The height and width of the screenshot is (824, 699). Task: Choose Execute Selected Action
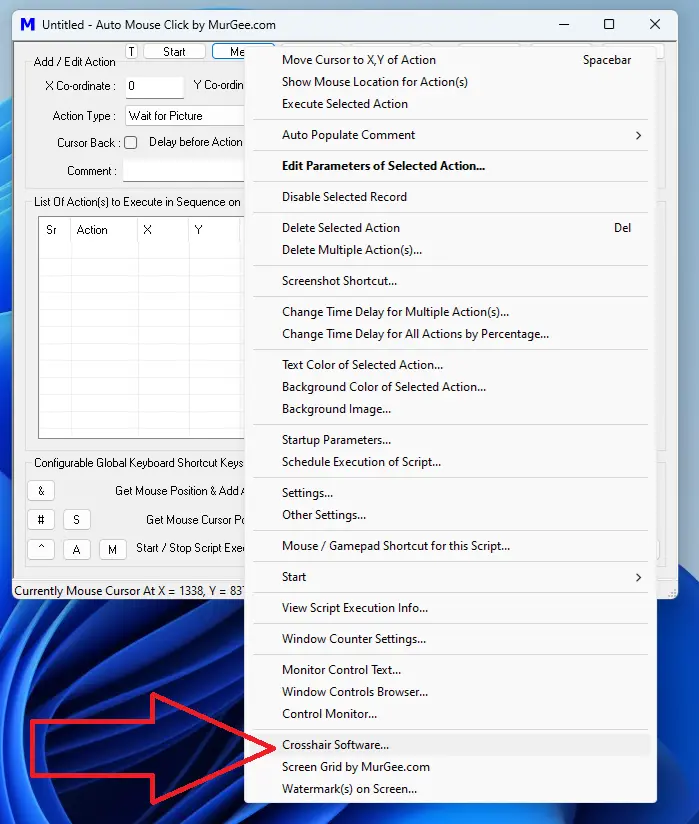[451, 104]
